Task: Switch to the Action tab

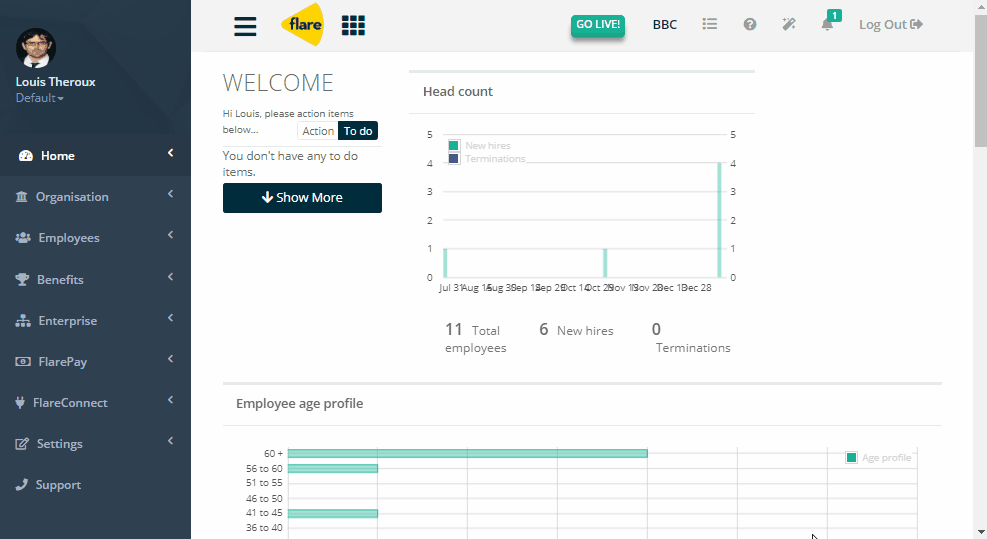Action: click(x=318, y=131)
